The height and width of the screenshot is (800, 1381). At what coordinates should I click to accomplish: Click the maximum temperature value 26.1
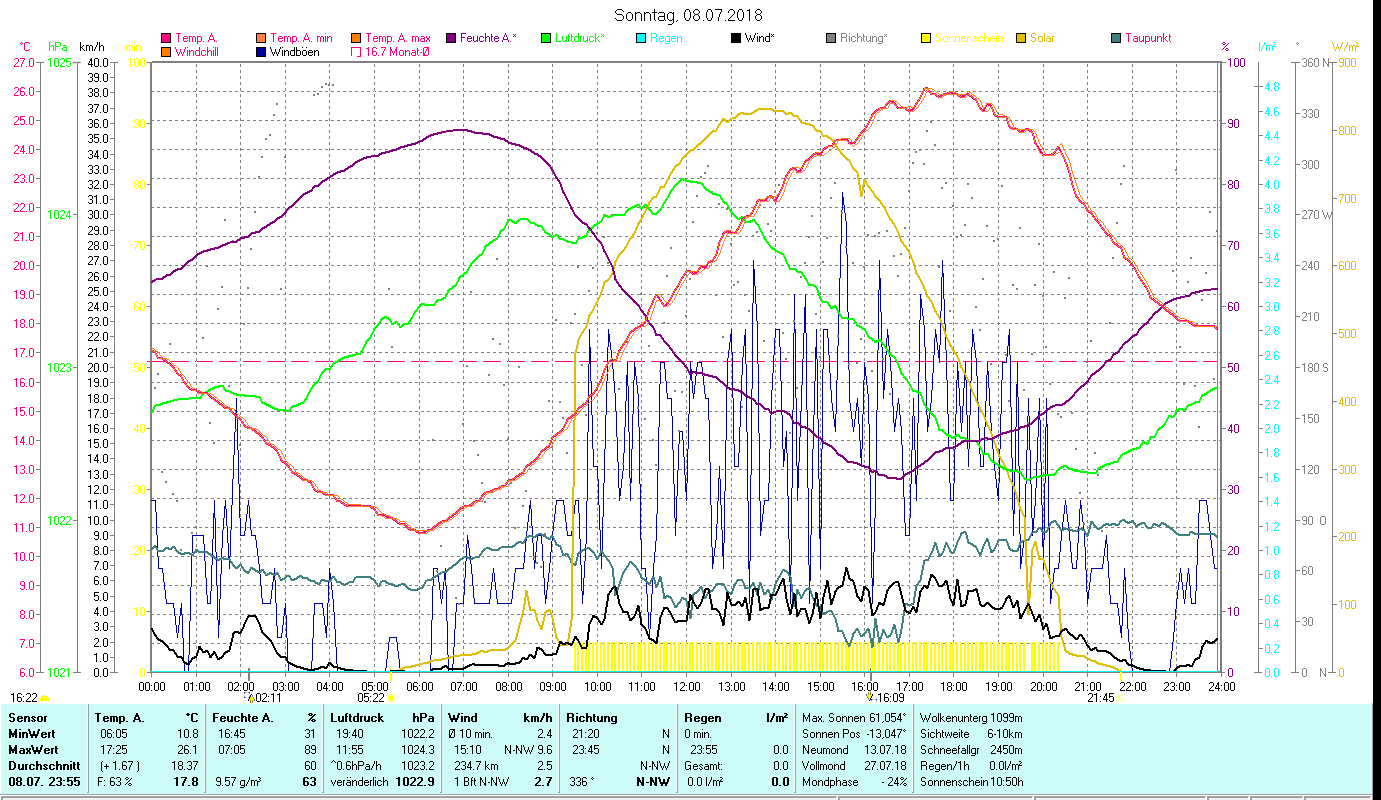coord(187,750)
